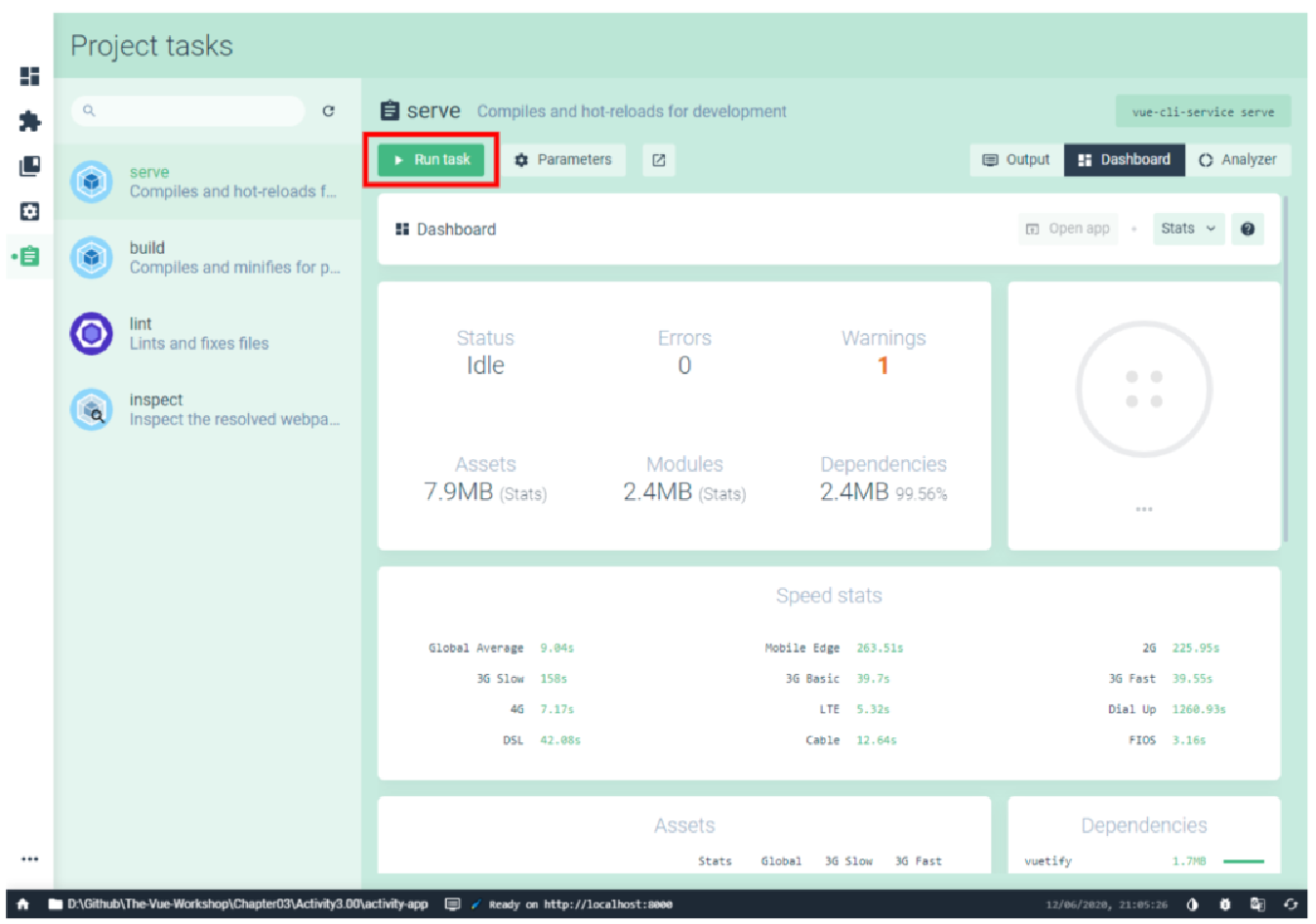This screenshot has width=1316, height=924.
Task: Click the Open app button
Action: [x=1068, y=229]
